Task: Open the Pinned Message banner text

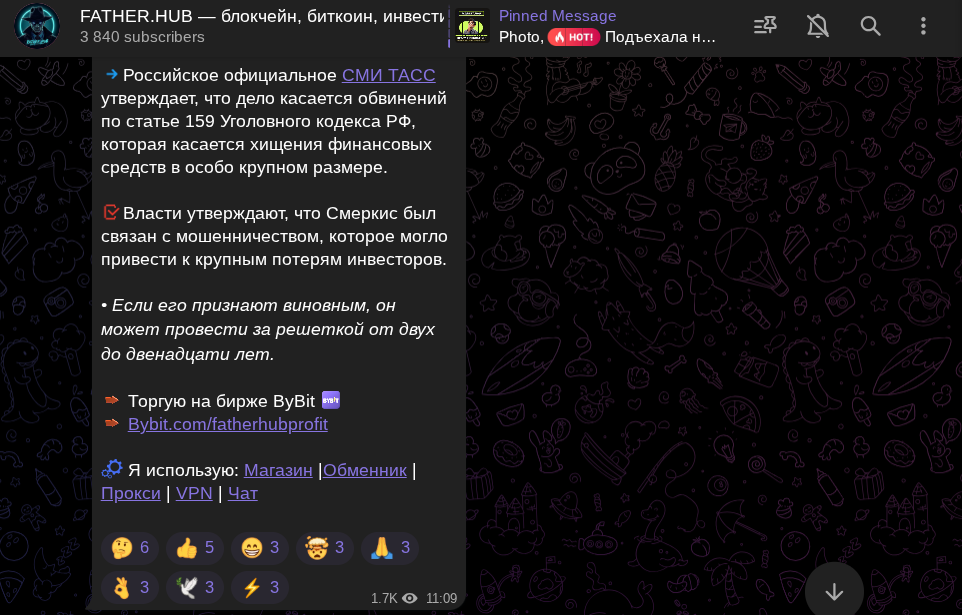Action: click(x=607, y=26)
